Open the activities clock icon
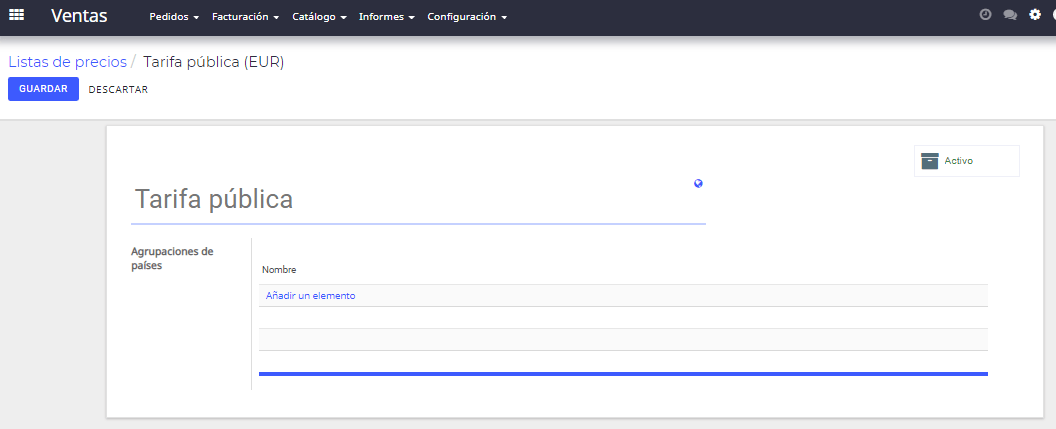Screen dimensions: 1056x429 (x=985, y=14)
